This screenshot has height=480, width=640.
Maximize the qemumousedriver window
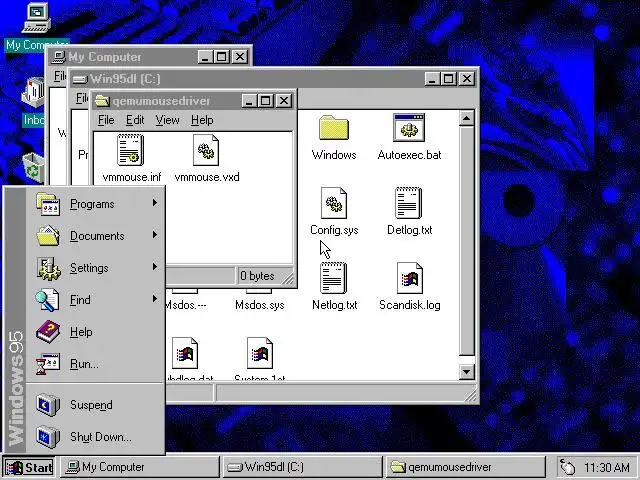[x=265, y=100]
